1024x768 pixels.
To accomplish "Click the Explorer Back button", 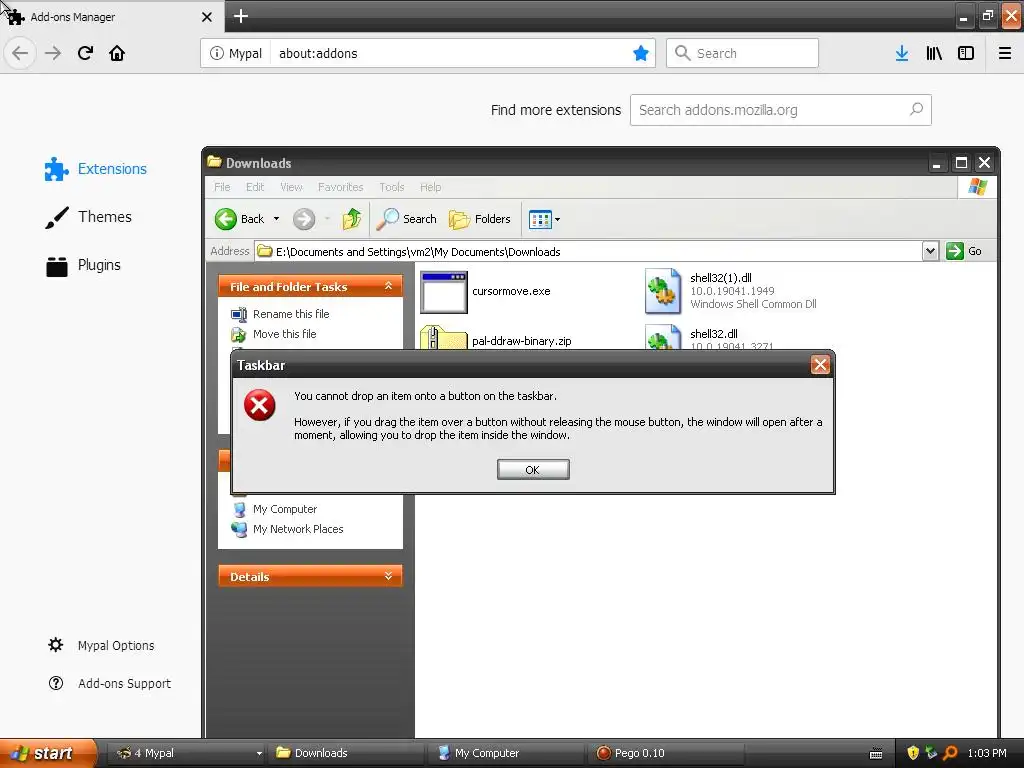I will click(x=240, y=219).
